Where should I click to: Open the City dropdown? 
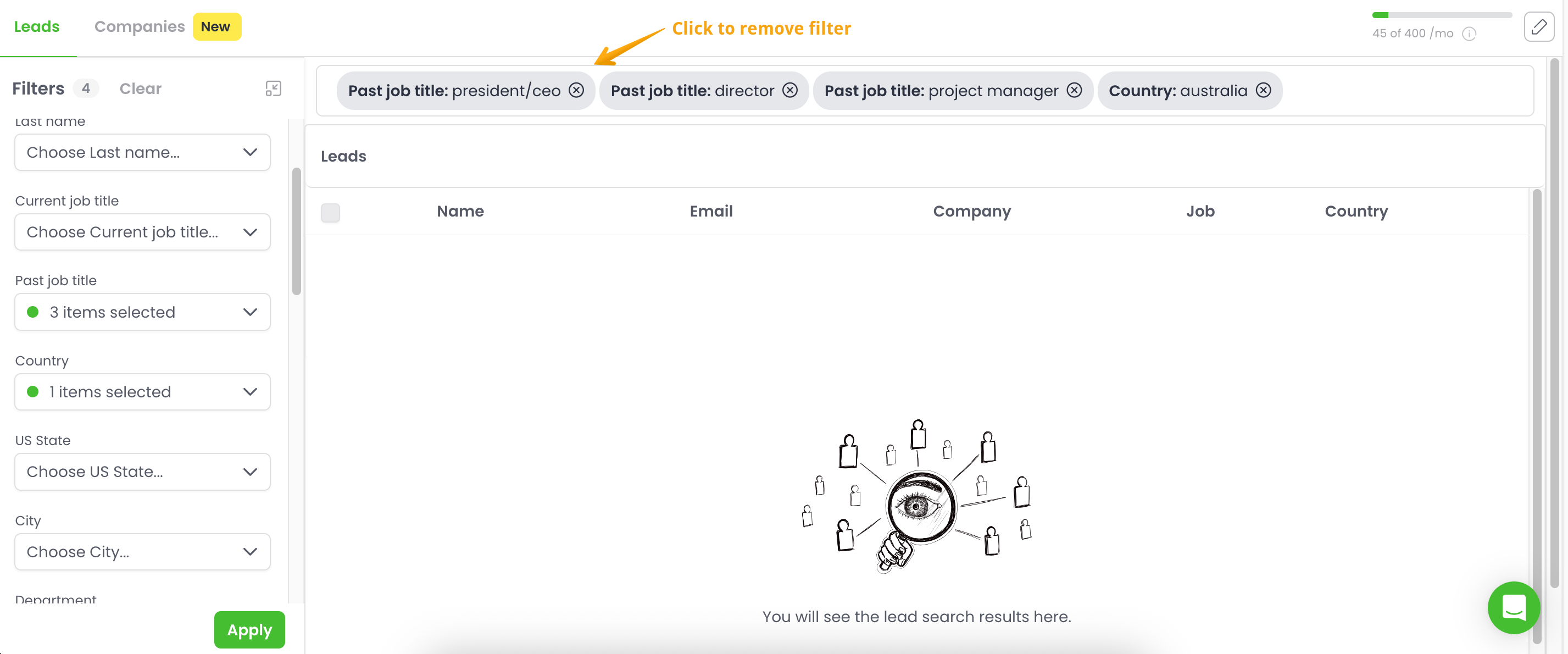(142, 552)
